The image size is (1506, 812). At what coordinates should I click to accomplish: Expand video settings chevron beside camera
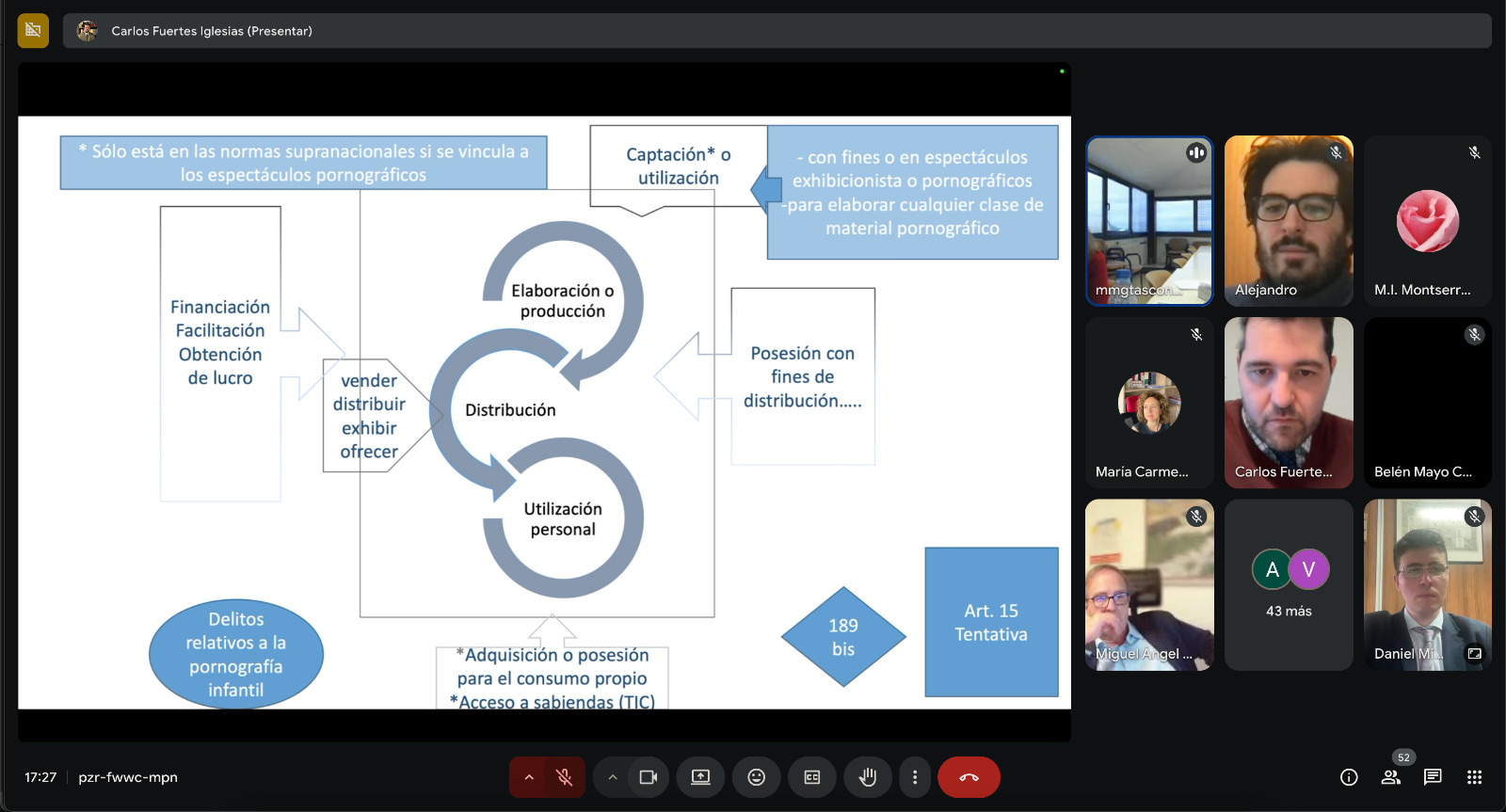[613, 777]
